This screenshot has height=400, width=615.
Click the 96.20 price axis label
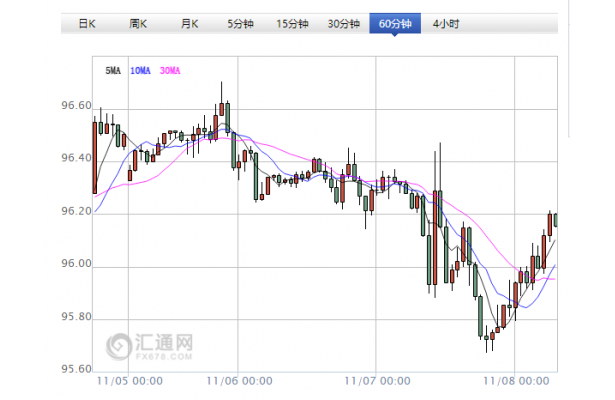76,211
